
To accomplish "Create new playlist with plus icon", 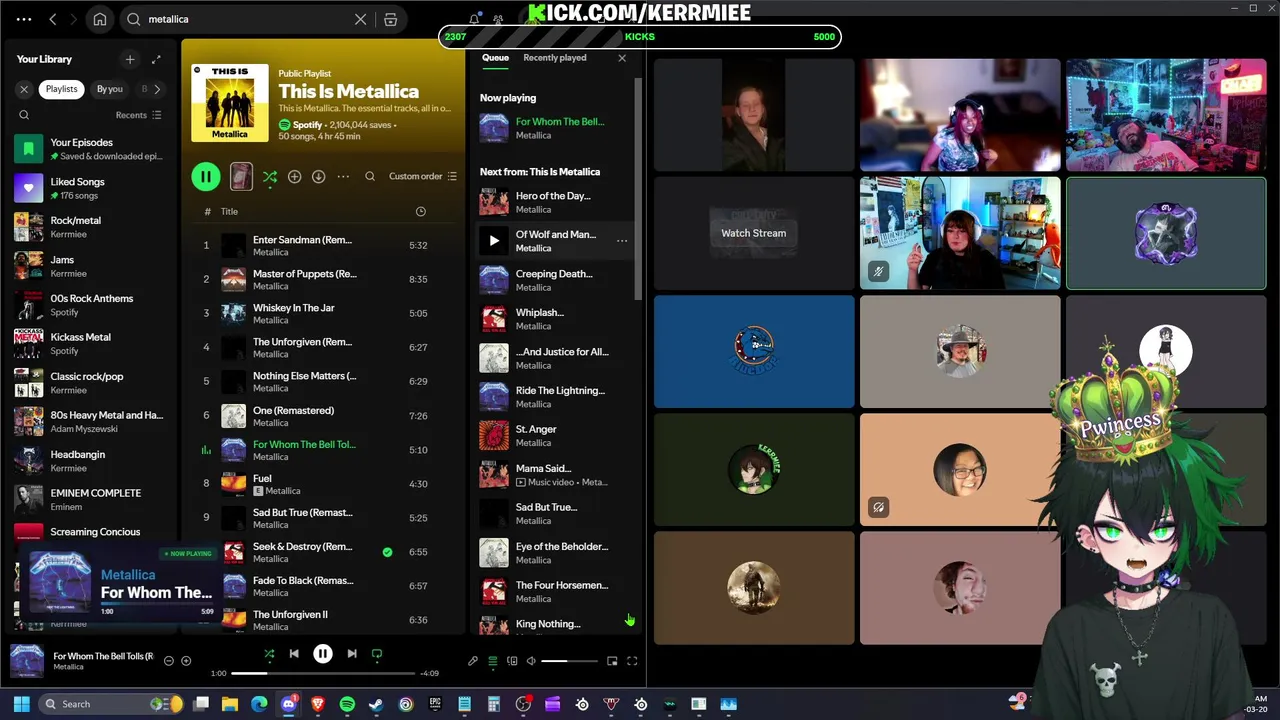I will 130,59.
